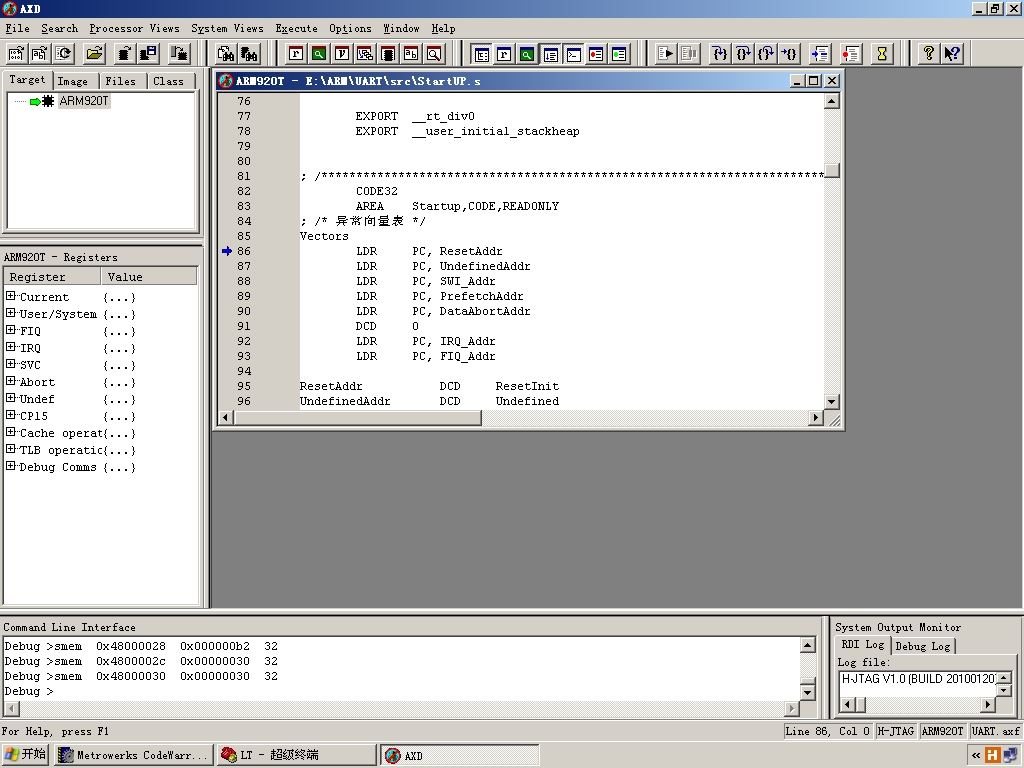
Task: Click the Windows Start button on the taskbar
Action: (x=25, y=755)
